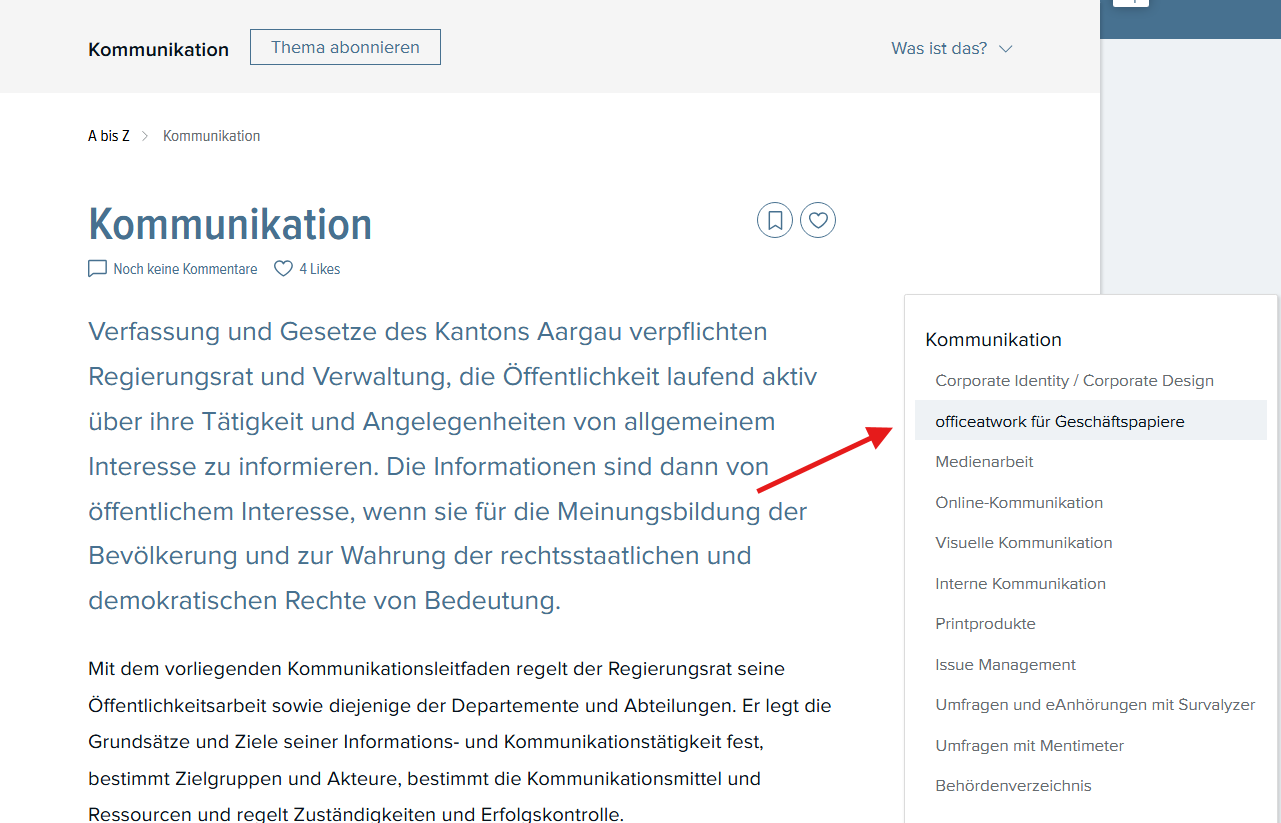Choose Printprodukte from the navigation list

pos(986,624)
